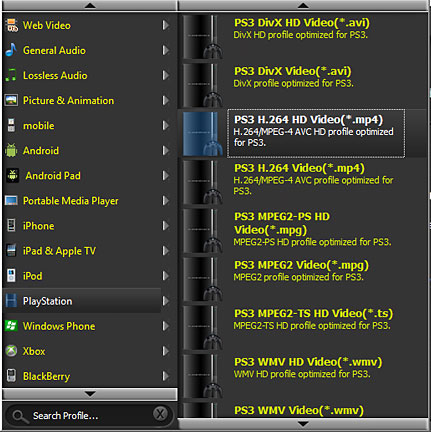Image resolution: width=431 pixels, height=432 pixels.
Task: Click the Android Pad icon
Action: [x=12, y=176]
